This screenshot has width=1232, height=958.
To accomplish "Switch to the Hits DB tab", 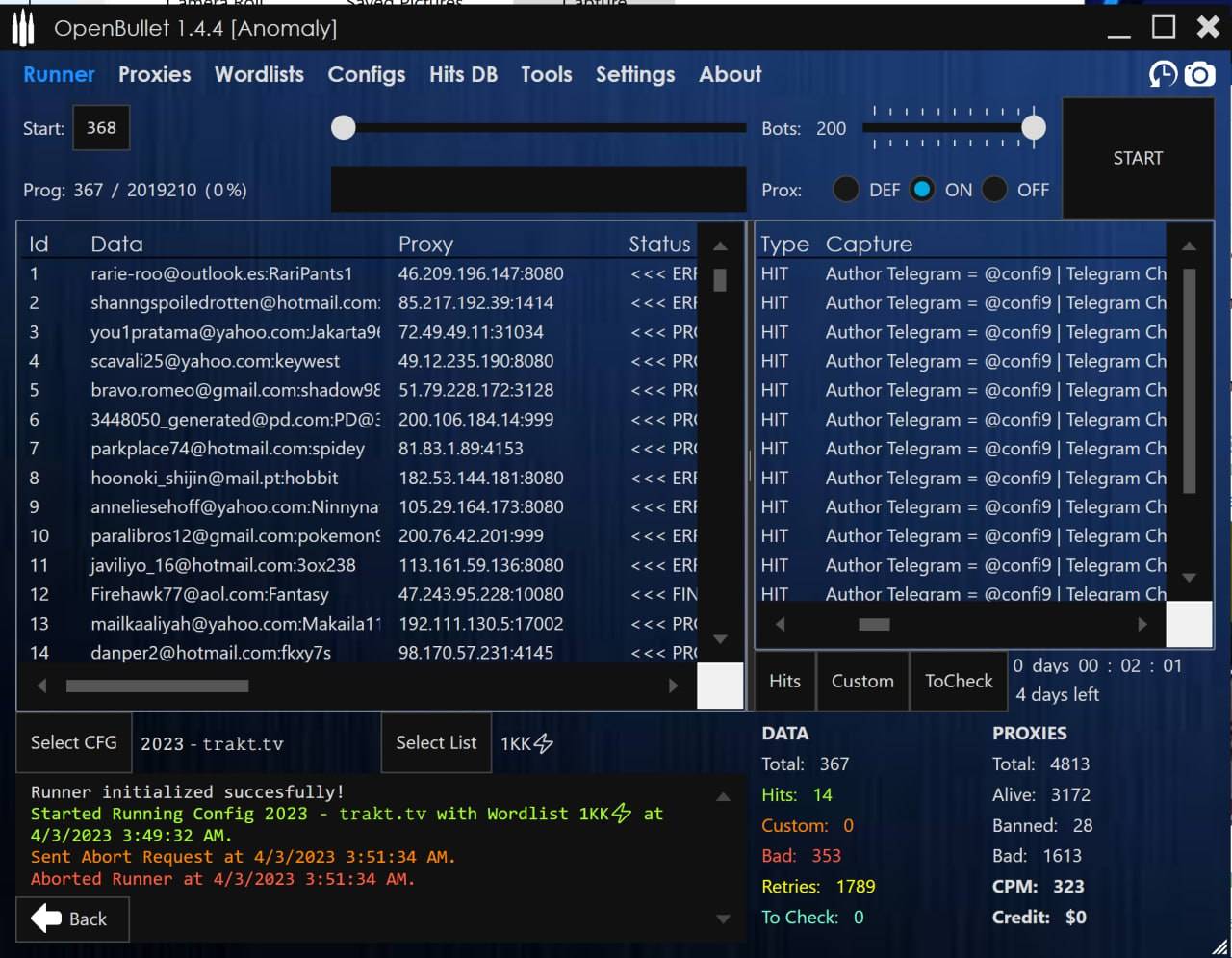I will coord(463,74).
